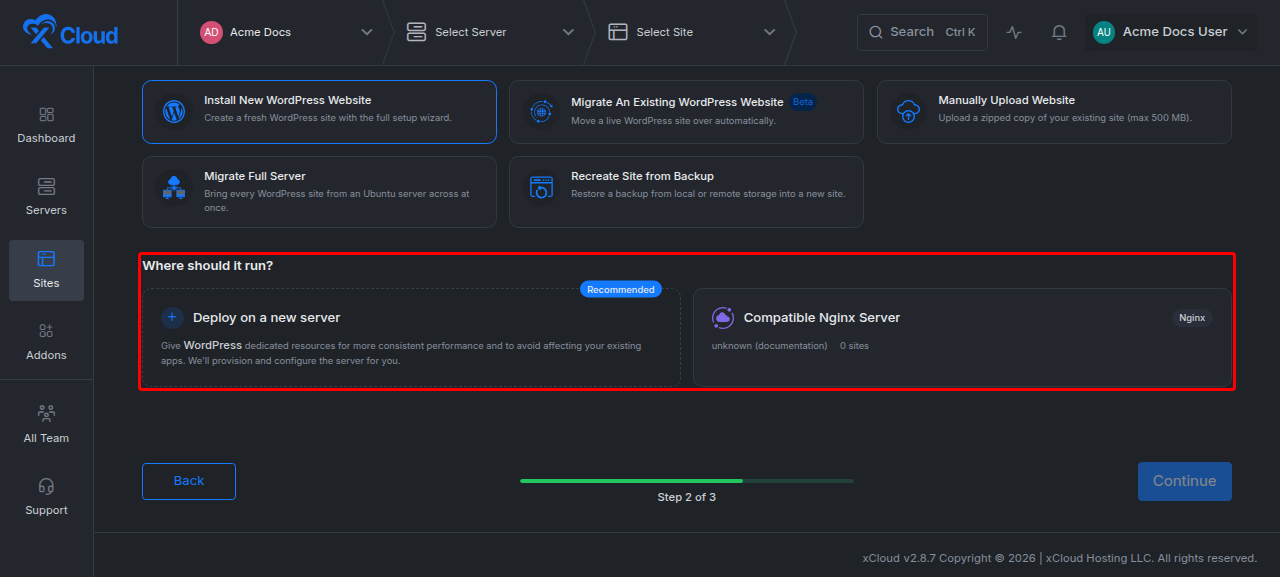Click the Step 2 of 3 progress bar
The height and width of the screenshot is (577, 1280).
(x=687, y=481)
